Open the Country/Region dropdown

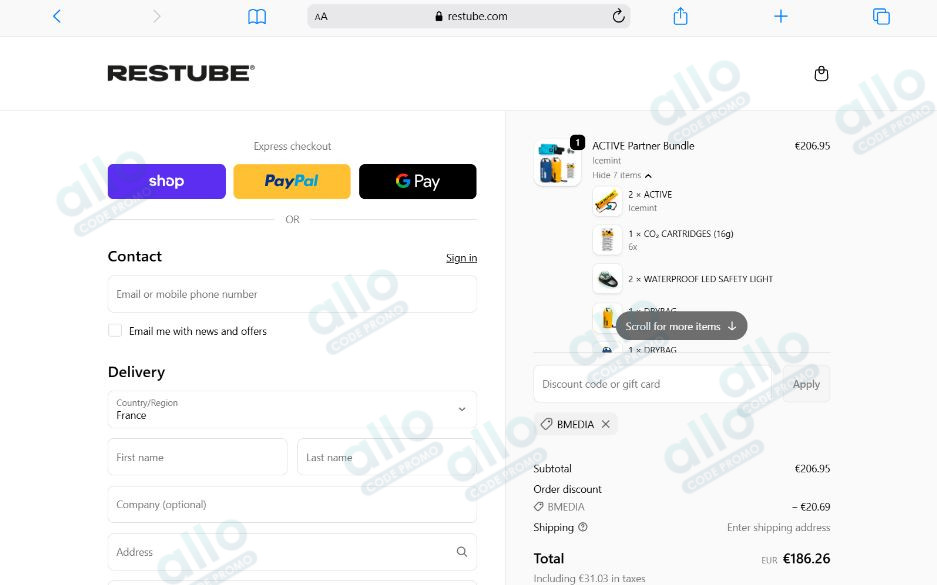292,409
